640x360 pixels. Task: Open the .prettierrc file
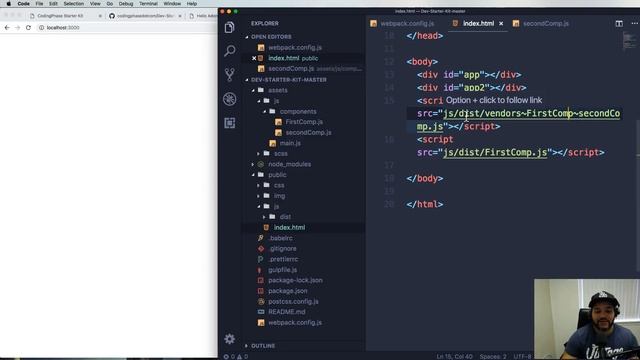[x=283, y=259]
